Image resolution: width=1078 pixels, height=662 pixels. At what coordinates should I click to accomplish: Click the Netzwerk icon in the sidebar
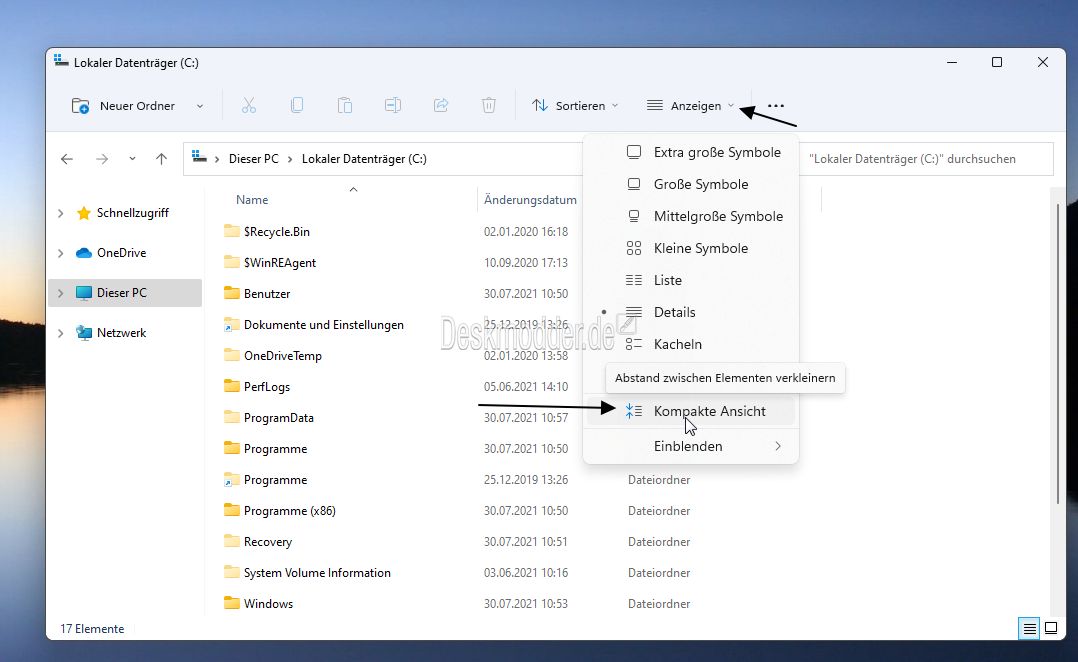(x=84, y=333)
